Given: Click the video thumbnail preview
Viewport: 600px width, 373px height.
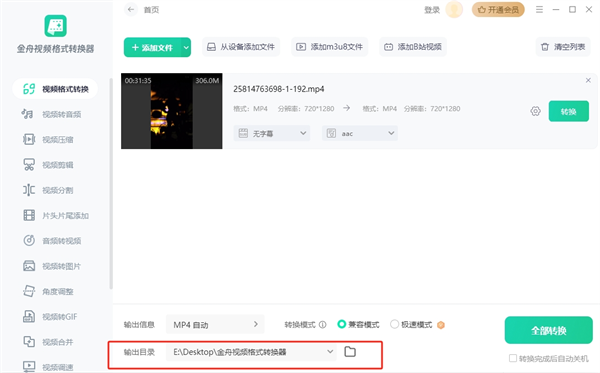Looking at the screenshot, I should [x=171, y=111].
